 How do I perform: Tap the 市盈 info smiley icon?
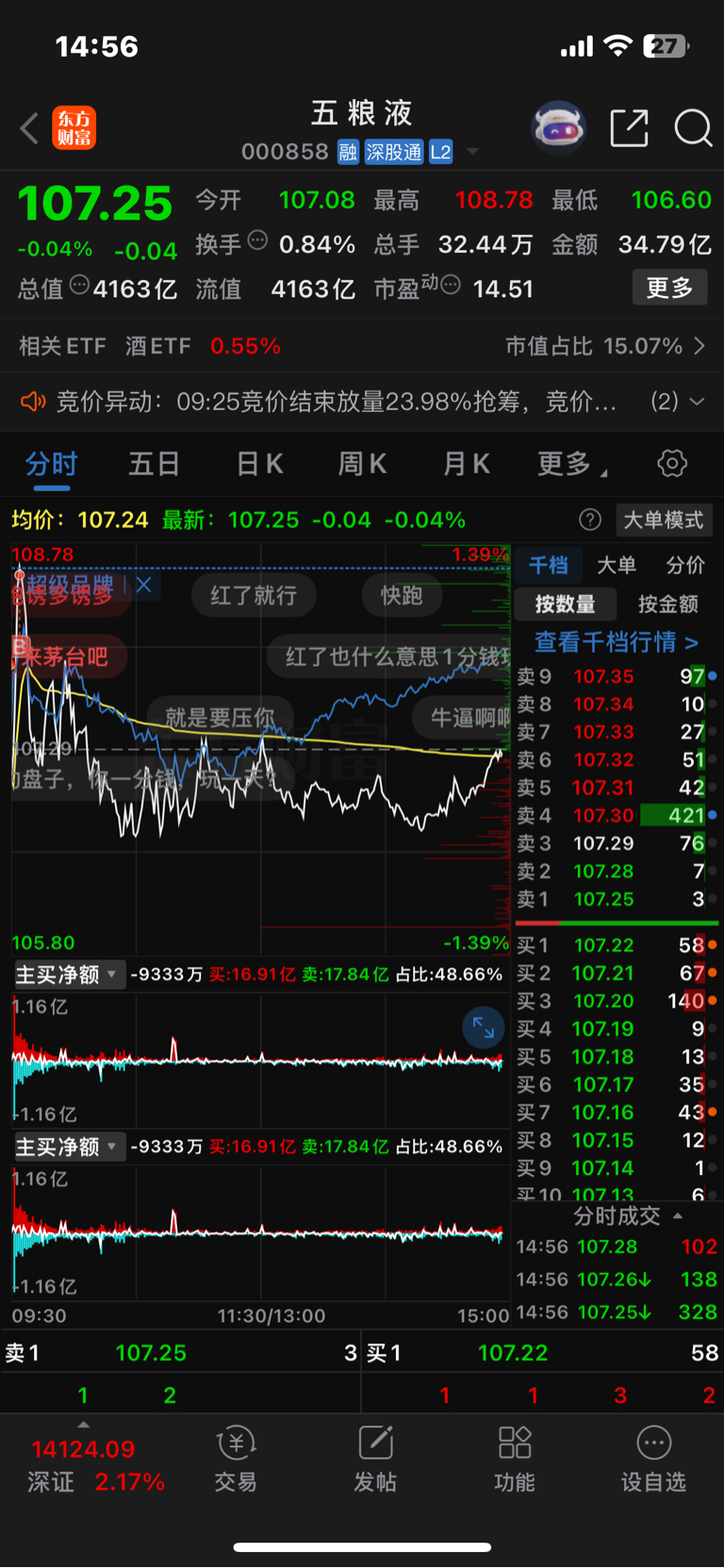point(451,285)
